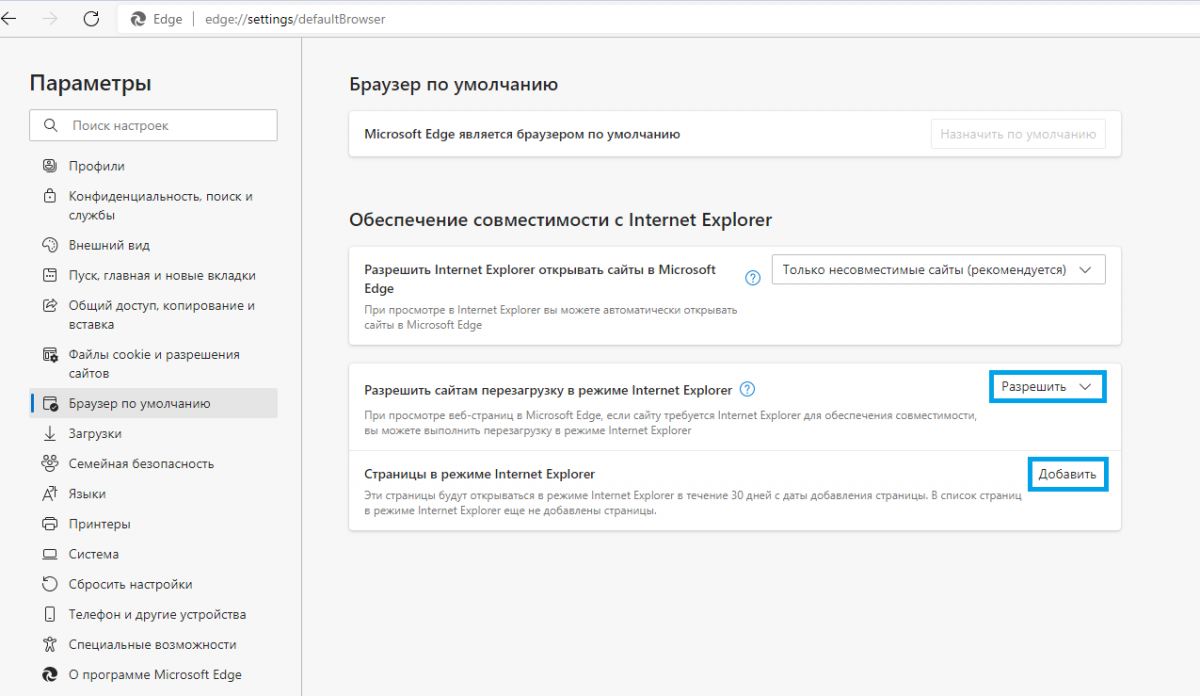Screen dimensions: 1200x696
Task: Click the О программе Microsoft Edge logo icon
Action: [x=50, y=674]
